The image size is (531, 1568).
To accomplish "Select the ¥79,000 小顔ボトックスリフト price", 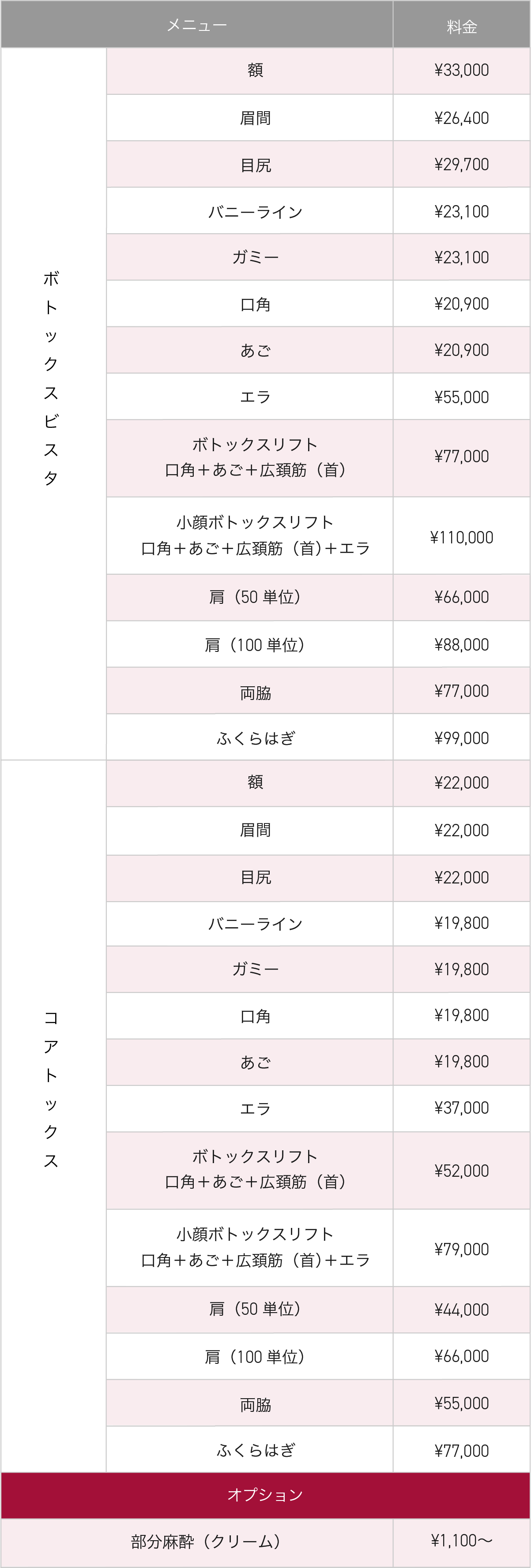I will [462, 1248].
